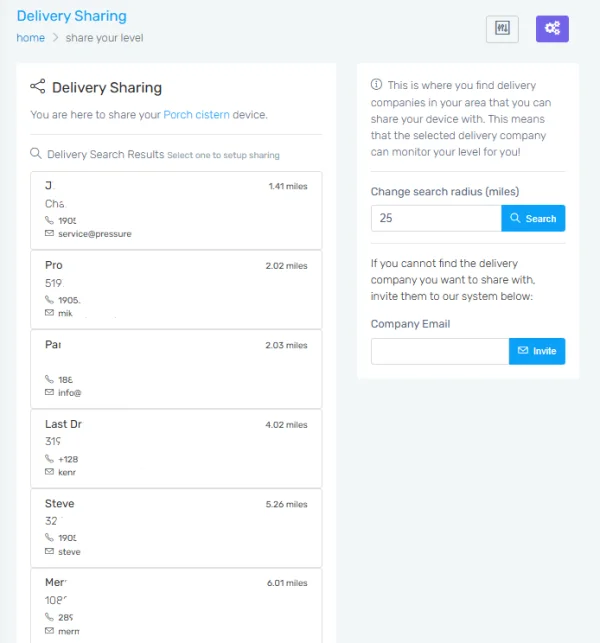Click the envelope icon in the Last Dr result
The width and height of the screenshot is (600, 643).
(x=49, y=472)
